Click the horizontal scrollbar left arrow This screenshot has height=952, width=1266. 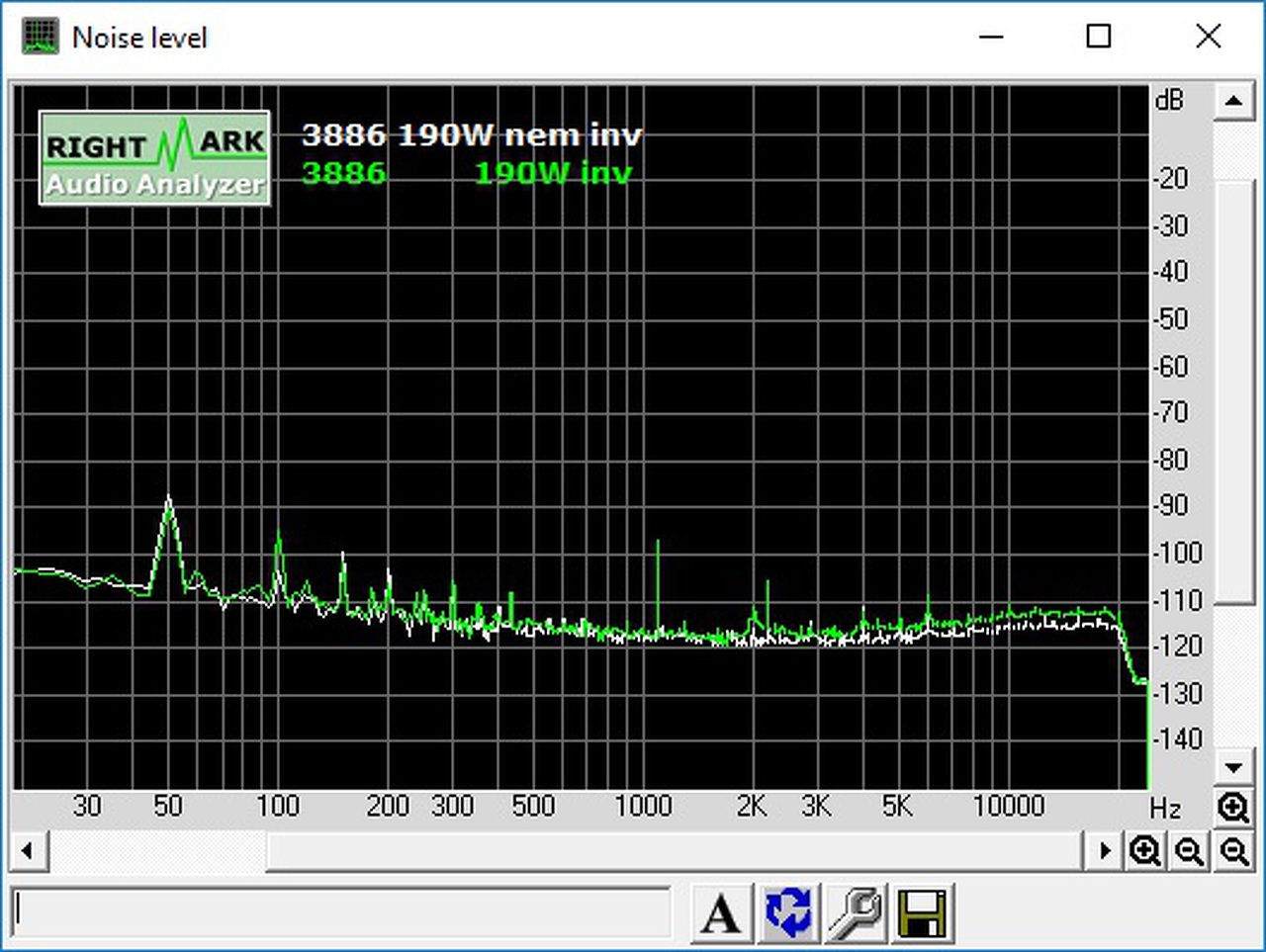29,851
